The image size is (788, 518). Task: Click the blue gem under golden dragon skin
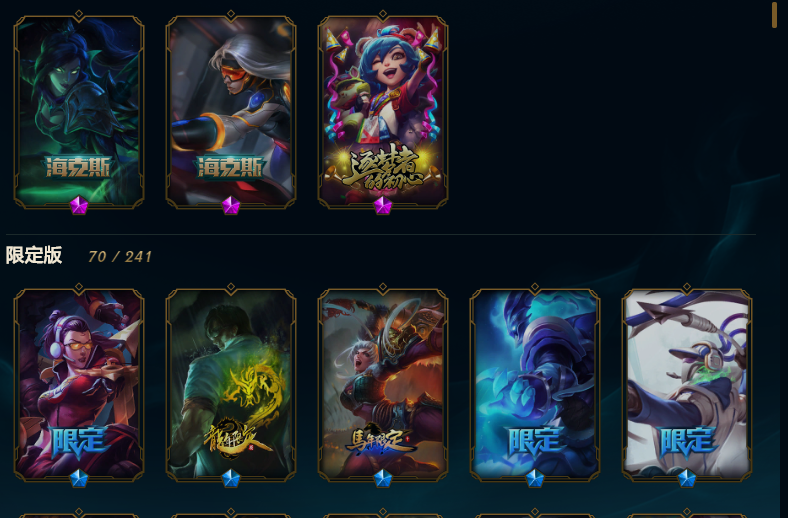point(231,478)
